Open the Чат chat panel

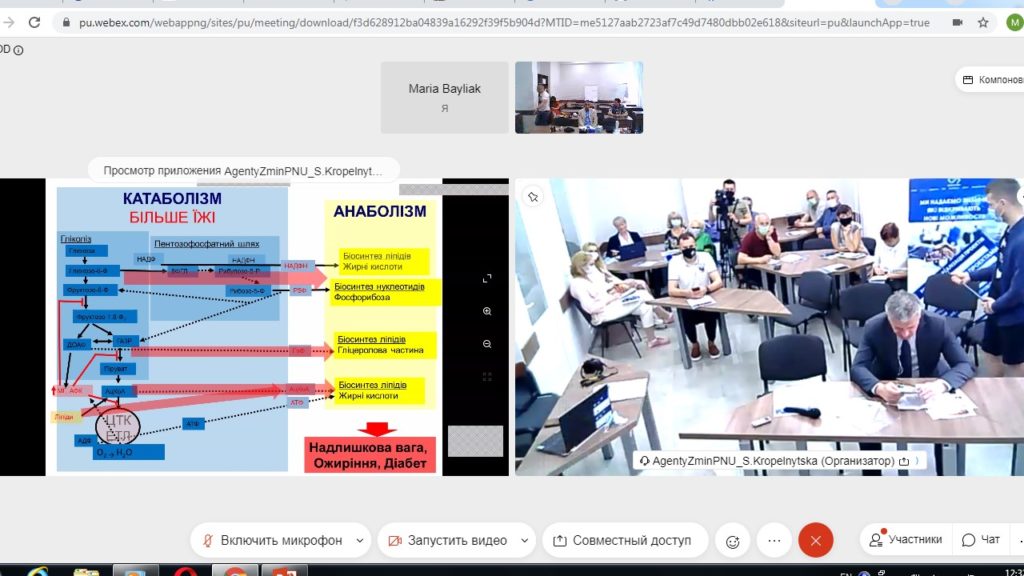(981, 539)
